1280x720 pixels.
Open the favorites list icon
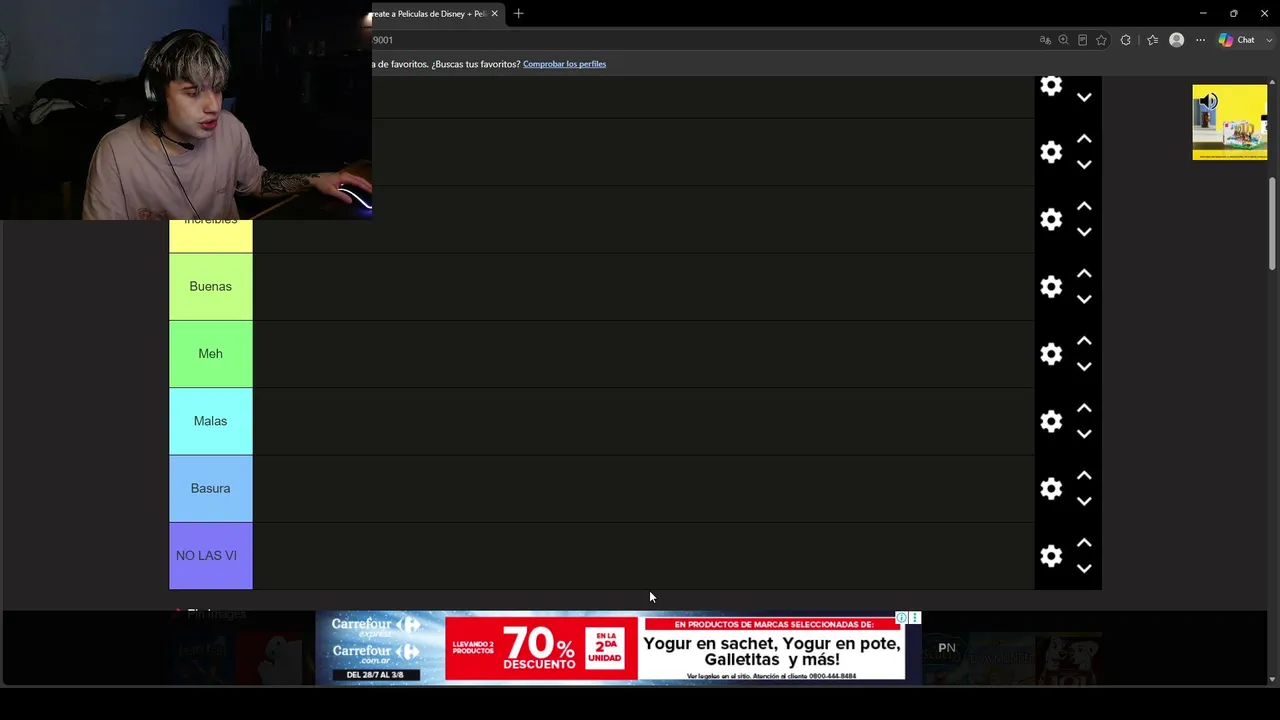[x=1152, y=40]
